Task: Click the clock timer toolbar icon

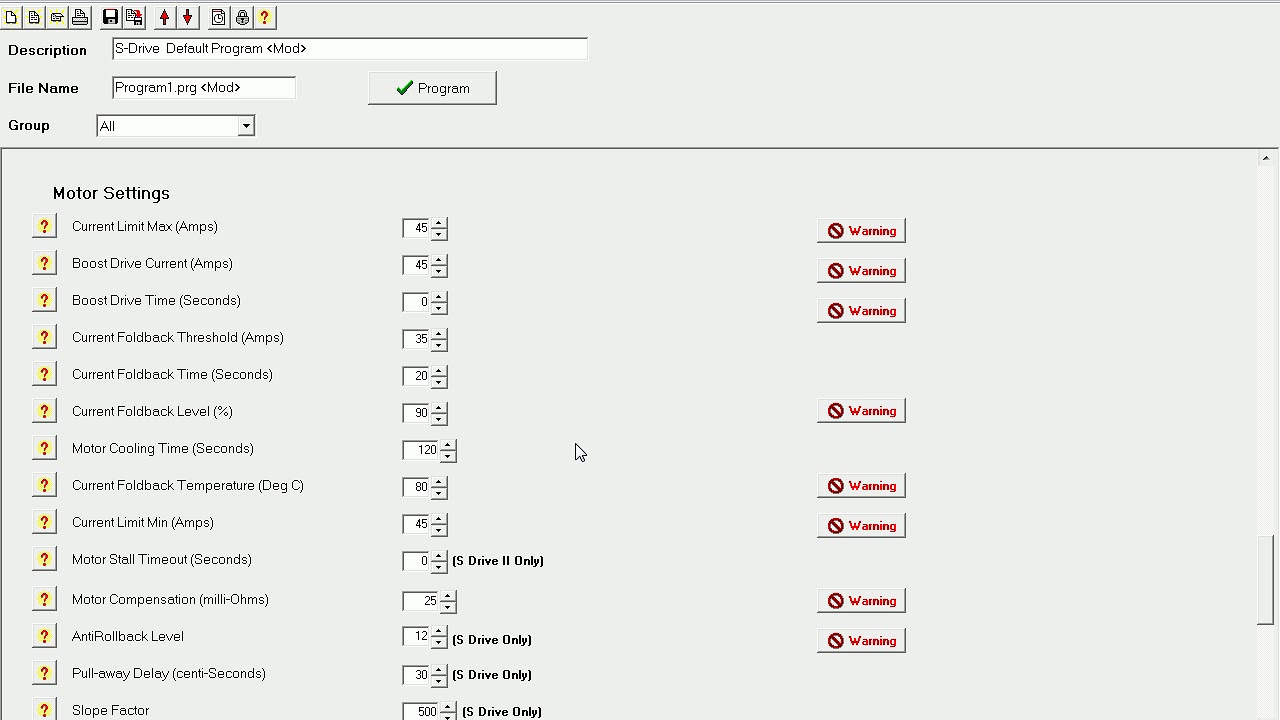Action: (x=219, y=17)
